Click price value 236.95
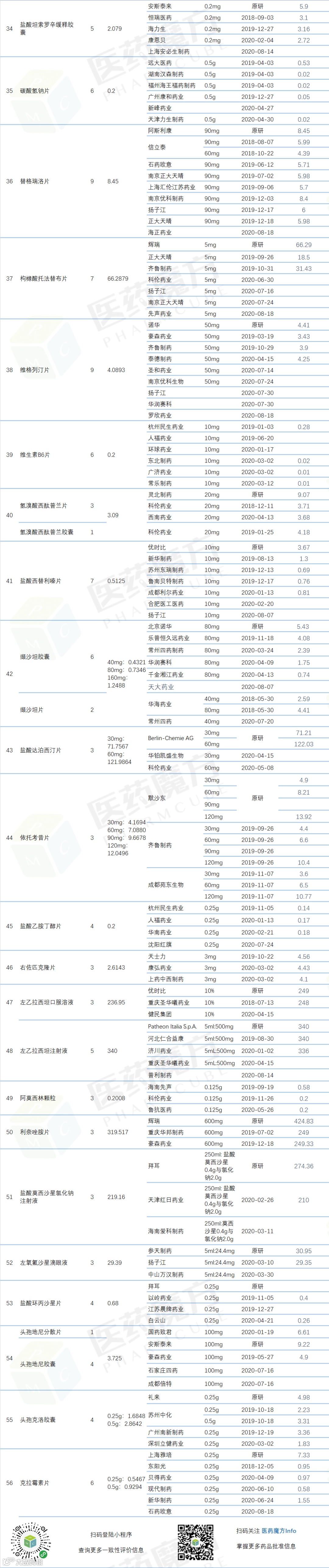The height and width of the screenshot is (1568, 329). [116, 1002]
